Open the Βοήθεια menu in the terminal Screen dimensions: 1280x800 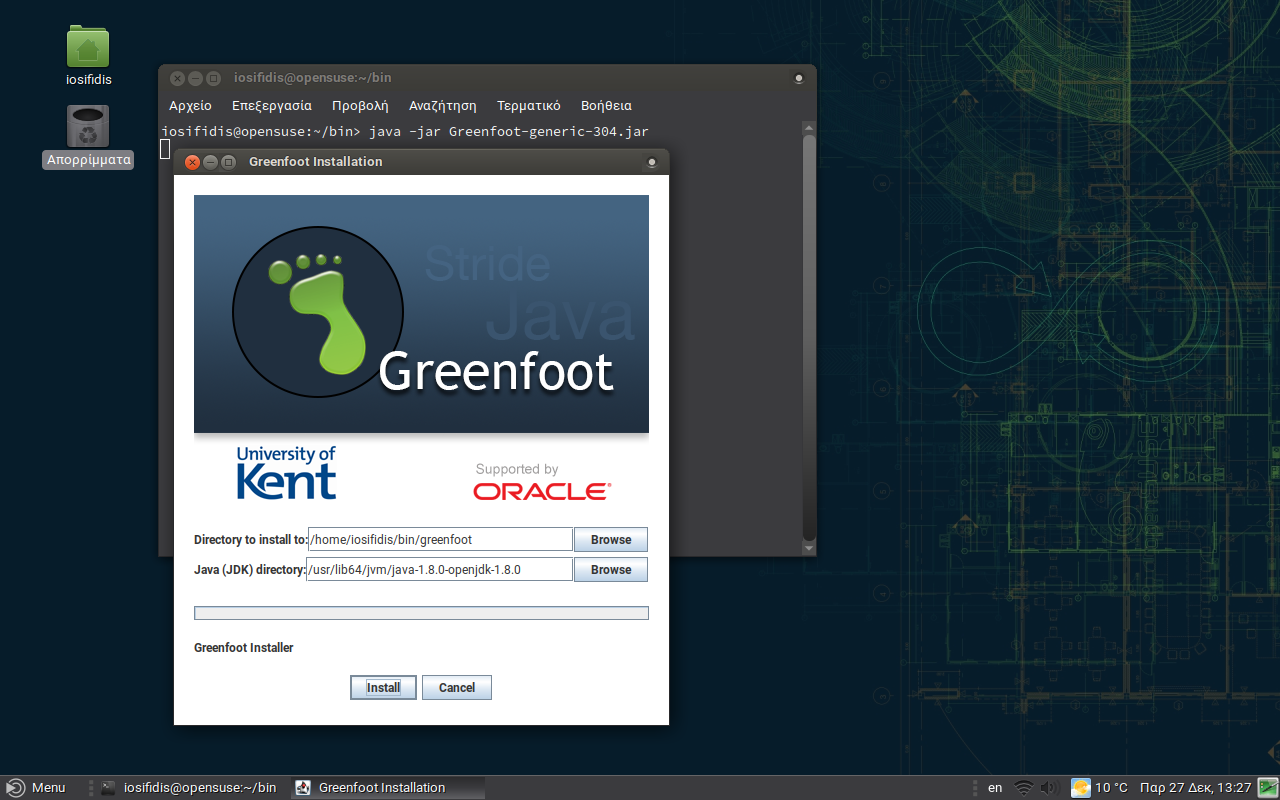(606, 105)
